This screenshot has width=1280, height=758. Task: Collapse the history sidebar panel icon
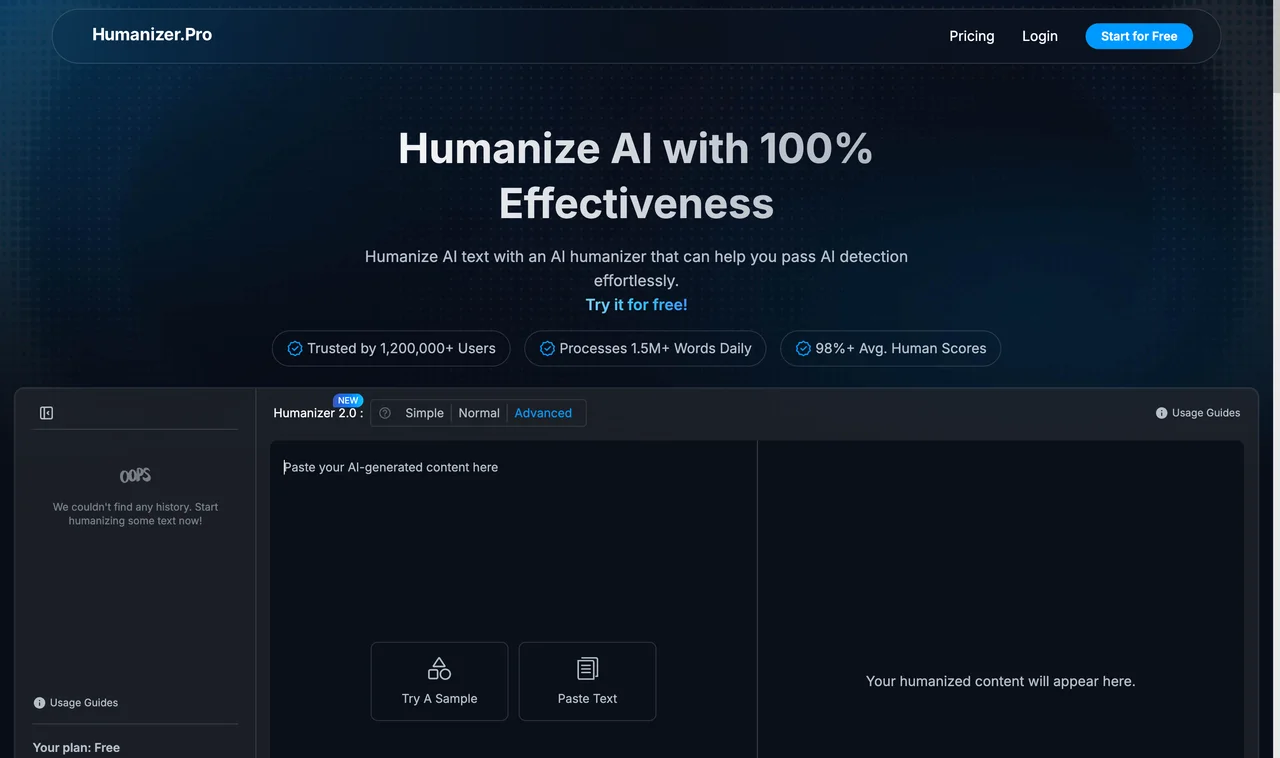click(46, 413)
